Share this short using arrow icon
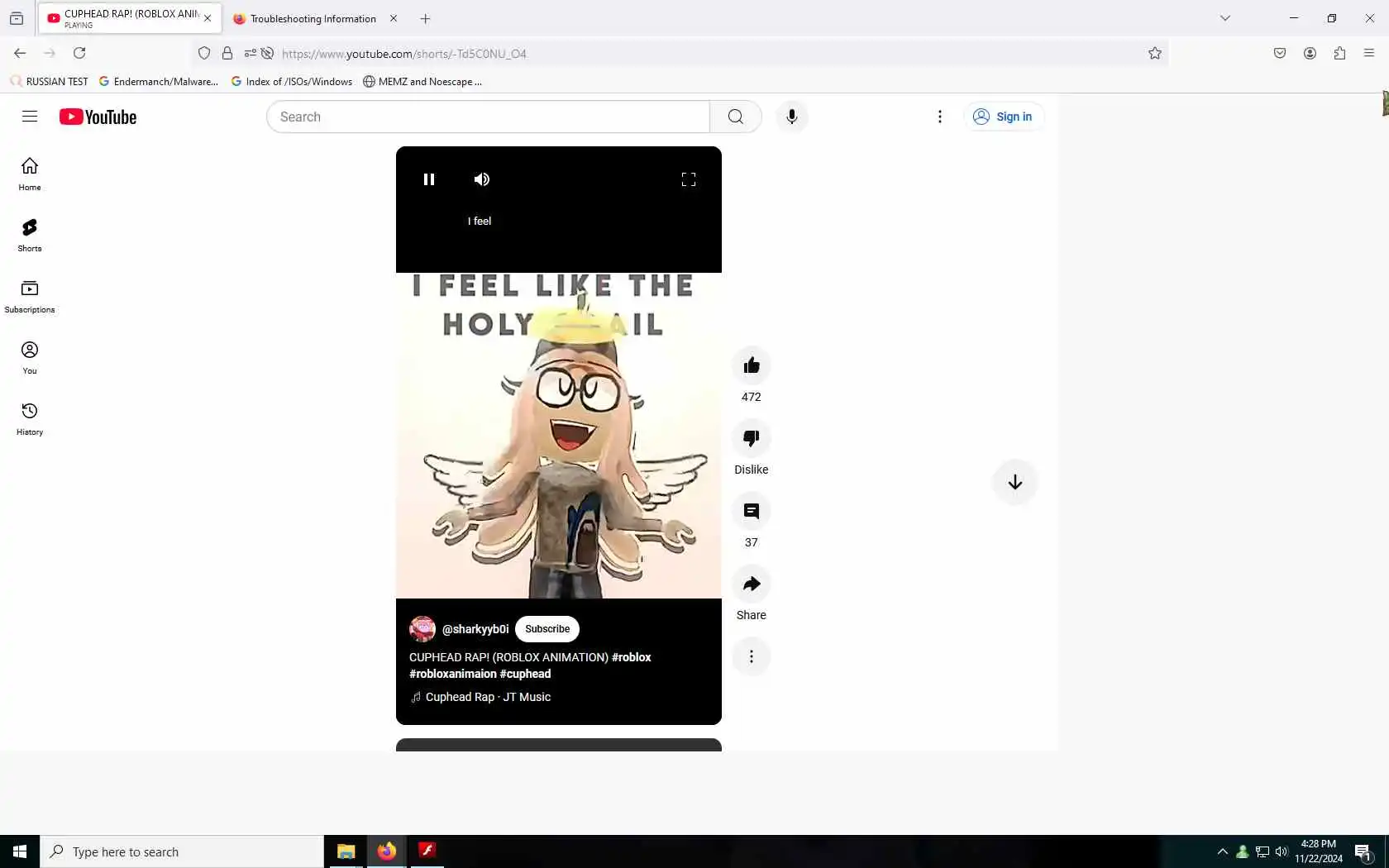The height and width of the screenshot is (868, 1389). 752,584
